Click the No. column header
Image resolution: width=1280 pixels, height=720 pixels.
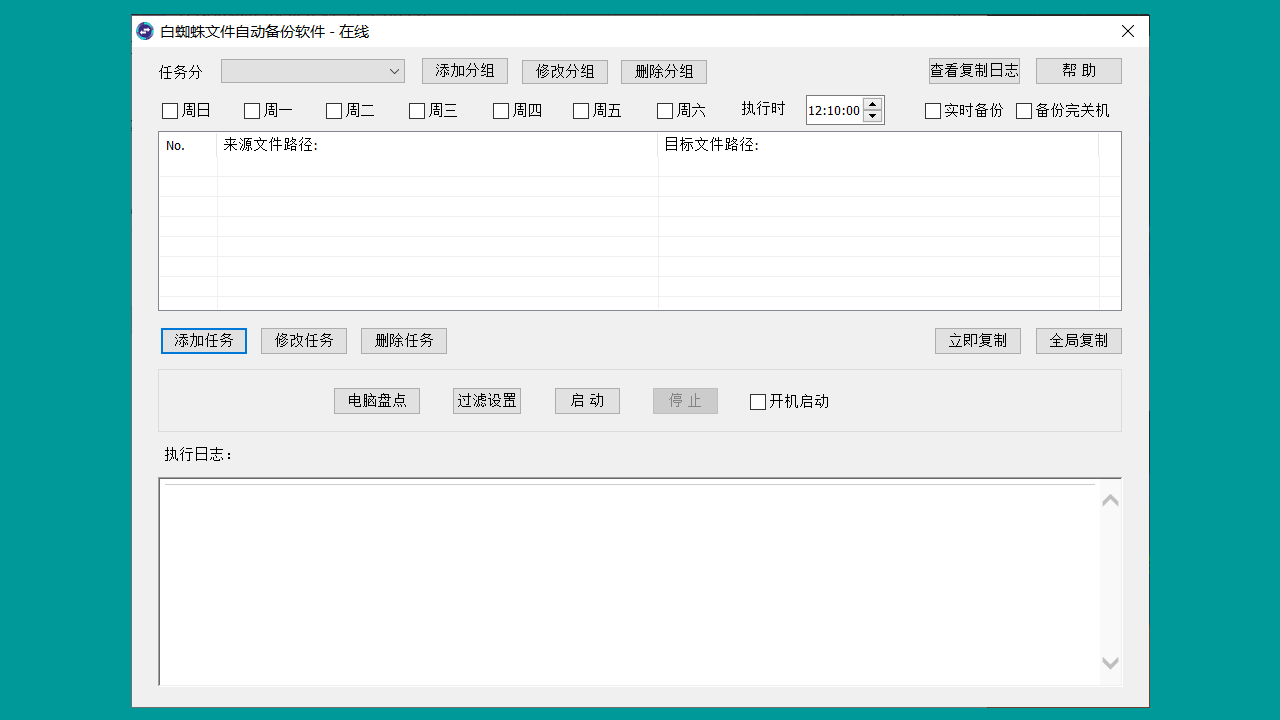(x=188, y=145)
